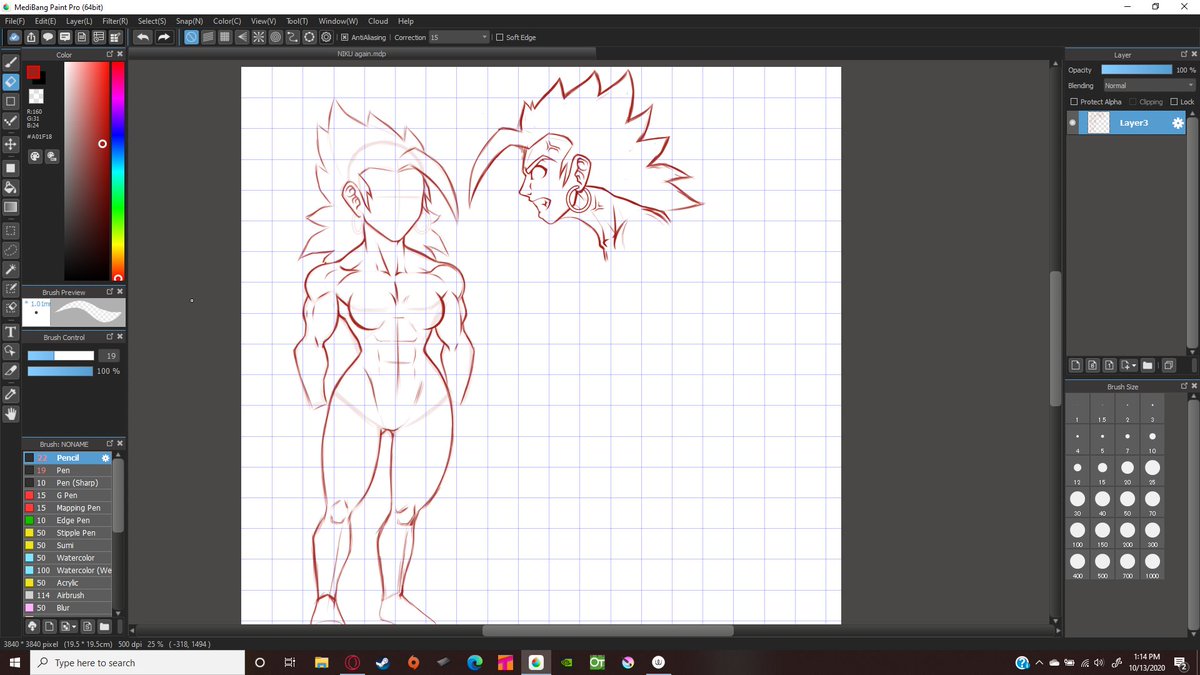Click the cloud icon in top toolbar
This screenshot has height=675, width=1200.
point(16,37)
